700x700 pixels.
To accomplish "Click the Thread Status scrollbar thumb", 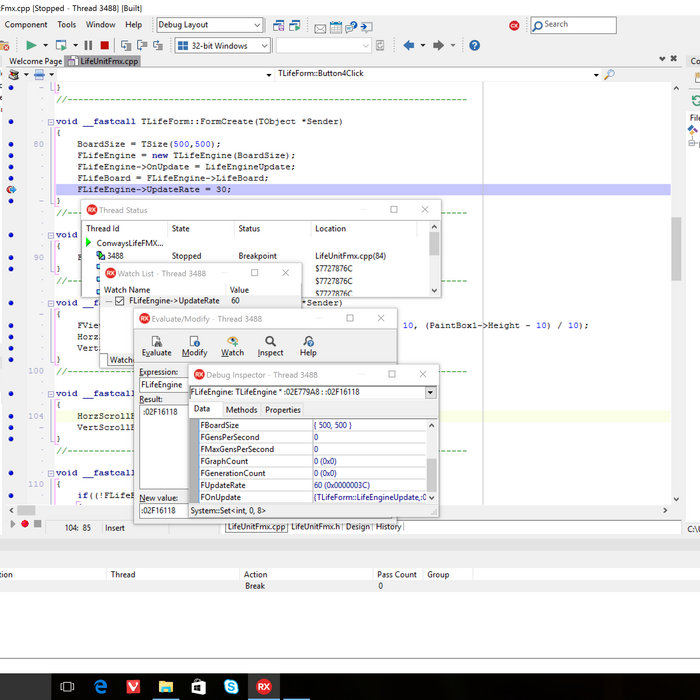I will [434, 244].
